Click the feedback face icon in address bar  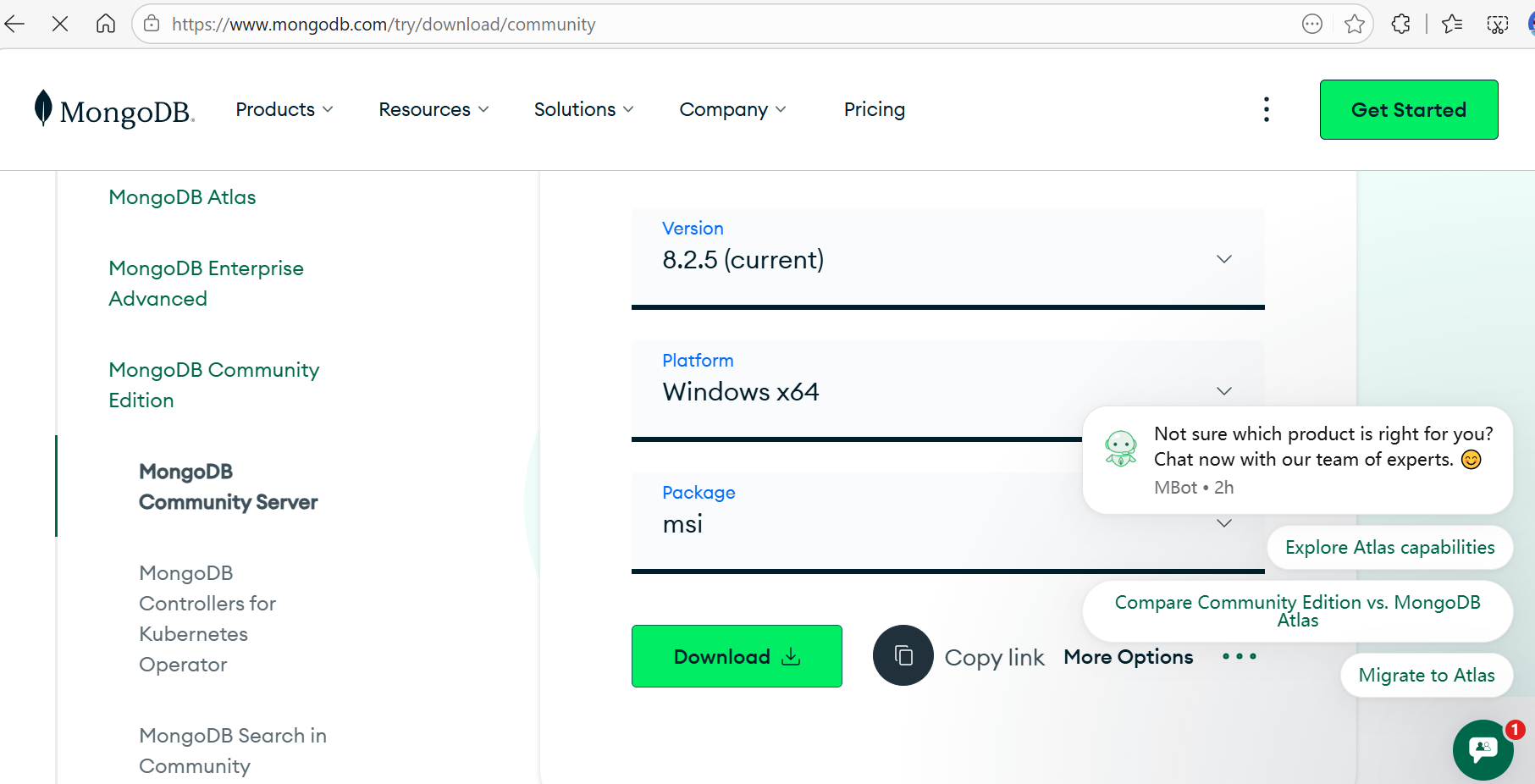tap(1312, 24)
